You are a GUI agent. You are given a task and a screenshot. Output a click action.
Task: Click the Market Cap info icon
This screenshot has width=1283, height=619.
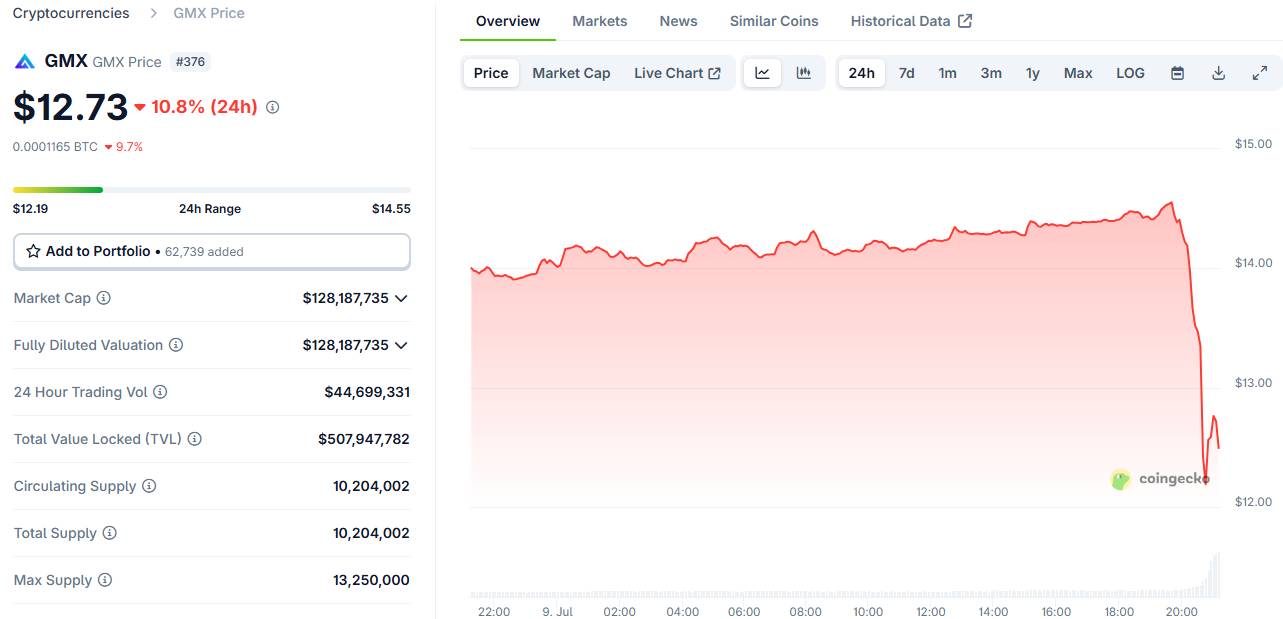(x=103, y=298)
